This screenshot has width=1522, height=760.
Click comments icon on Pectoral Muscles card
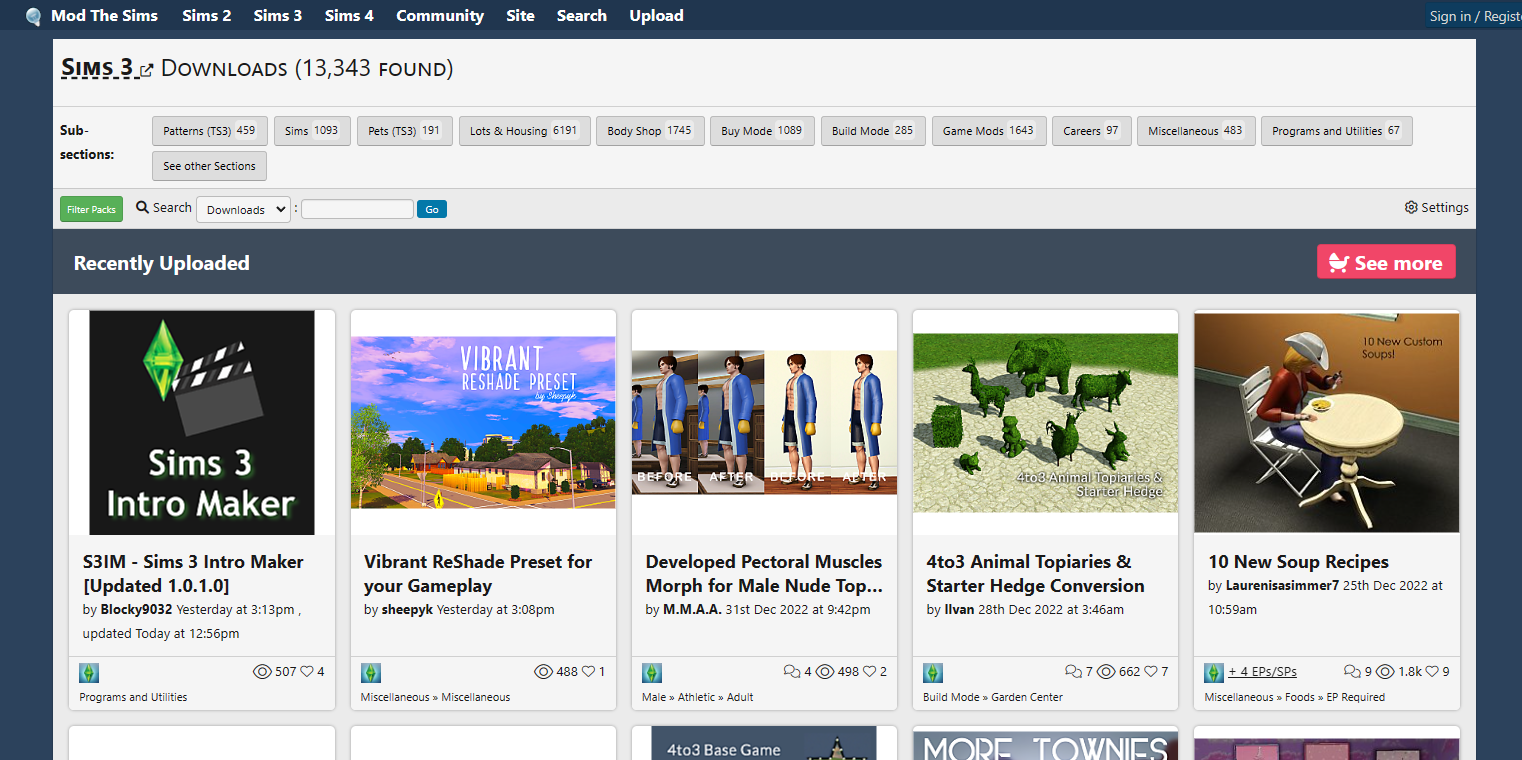792,672
